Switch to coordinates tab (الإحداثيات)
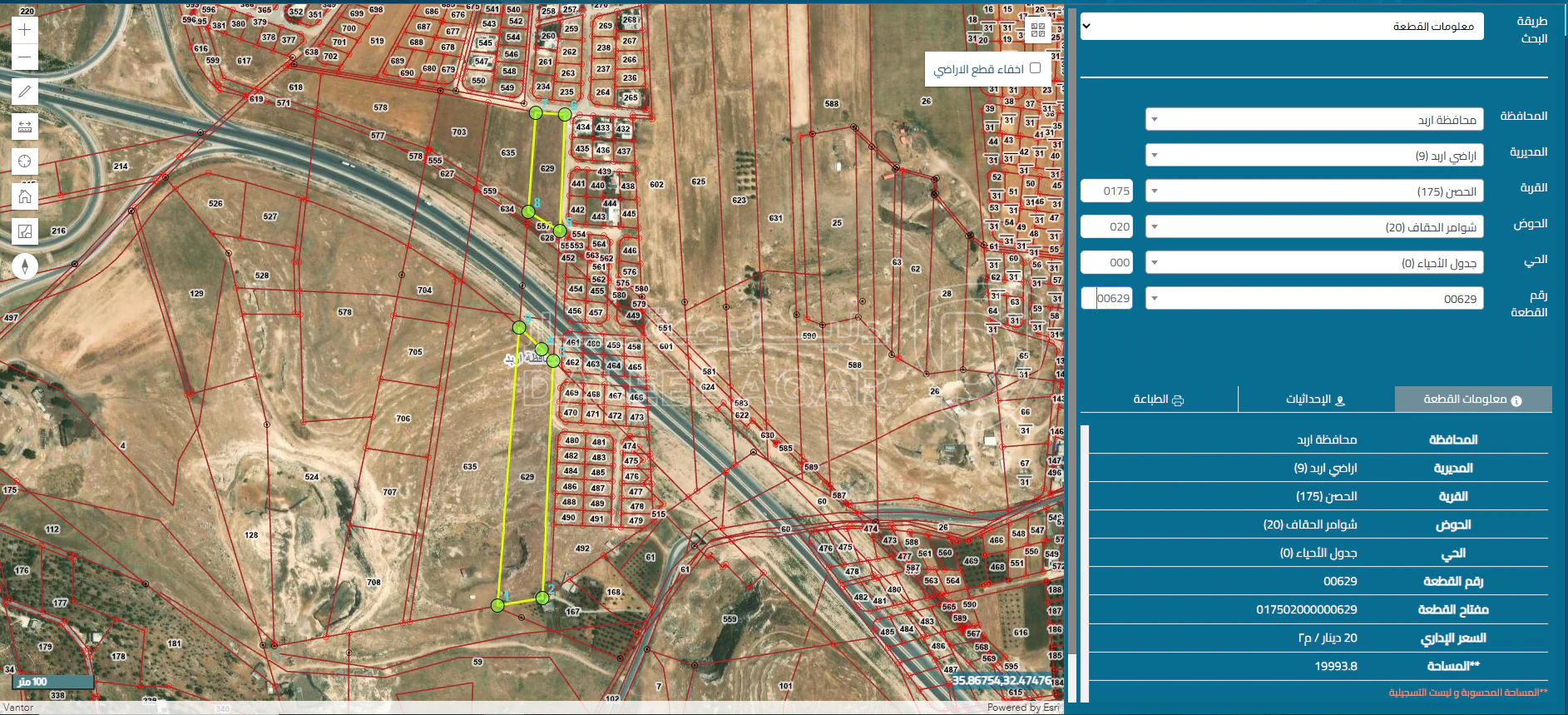Screen dimensions: 1568x715 (x=1316, y=399)
